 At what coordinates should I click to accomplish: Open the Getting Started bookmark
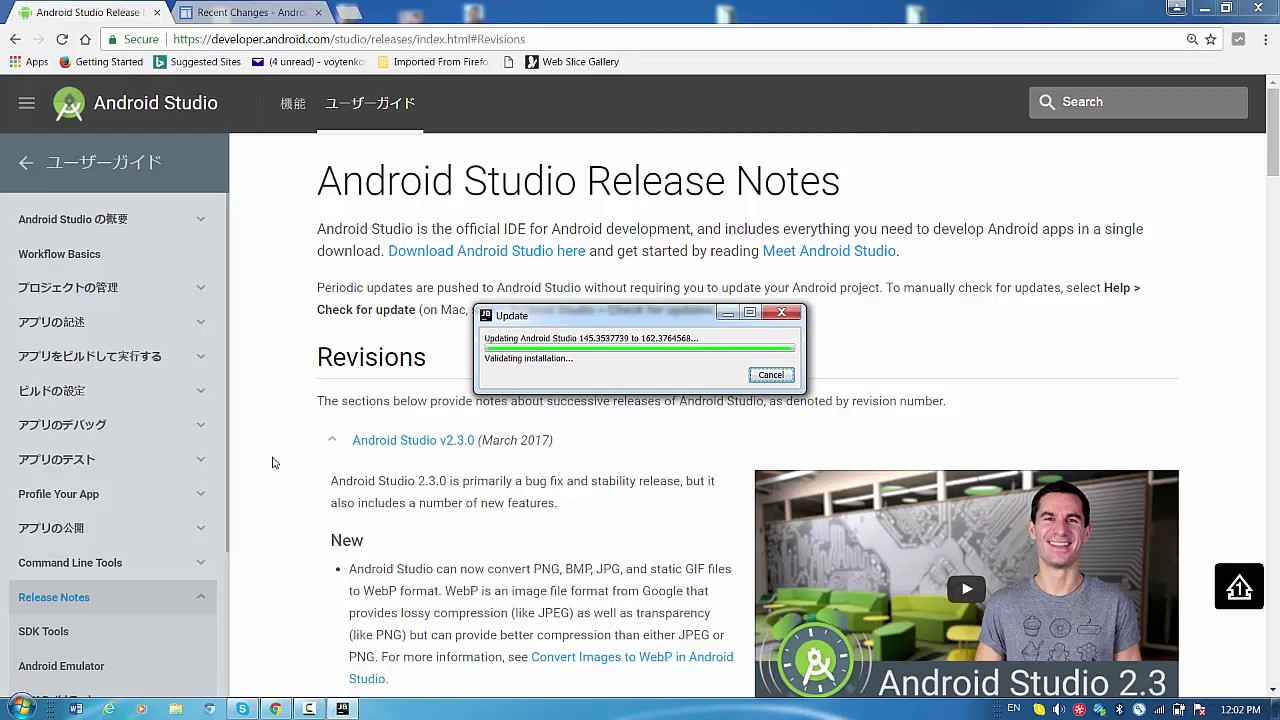(x=100, y=62)
